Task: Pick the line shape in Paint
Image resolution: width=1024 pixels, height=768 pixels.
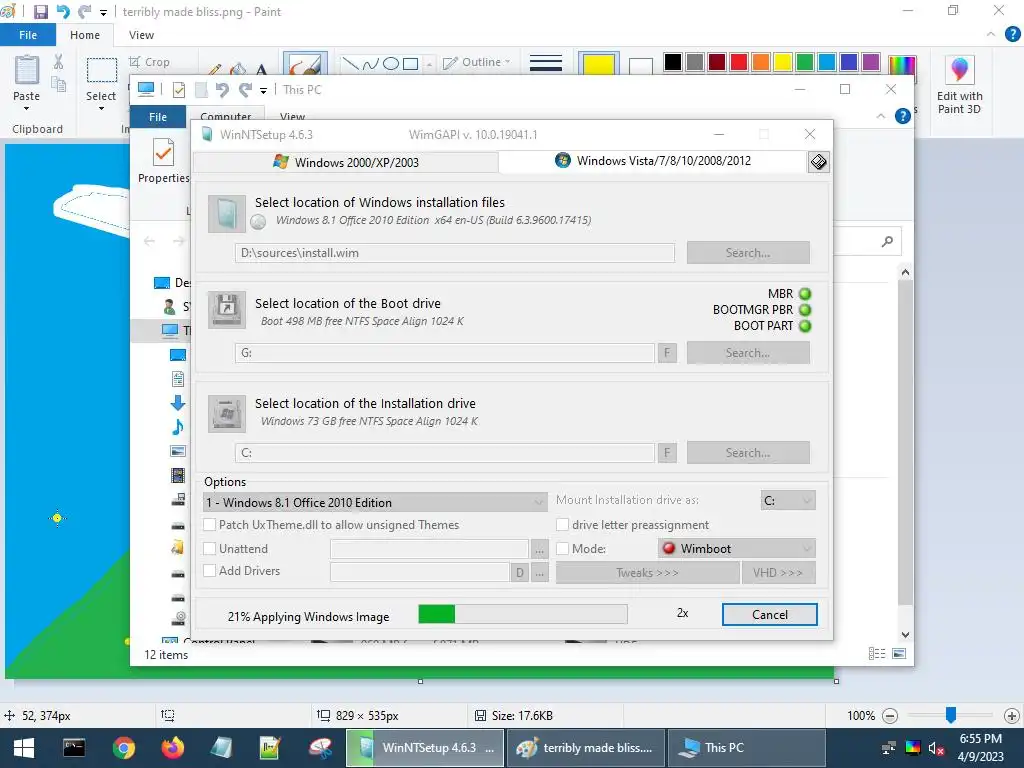Action: pos(351,63)
